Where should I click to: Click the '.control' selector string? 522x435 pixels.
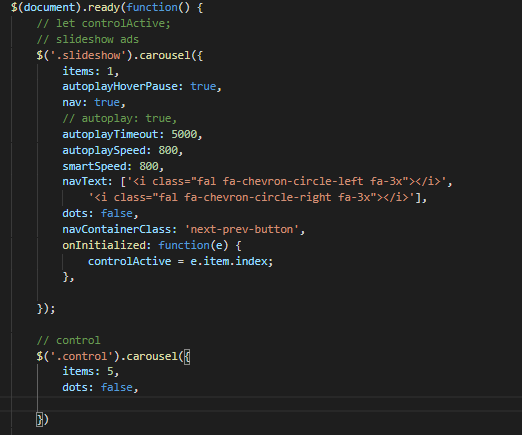tap(81, 356)
